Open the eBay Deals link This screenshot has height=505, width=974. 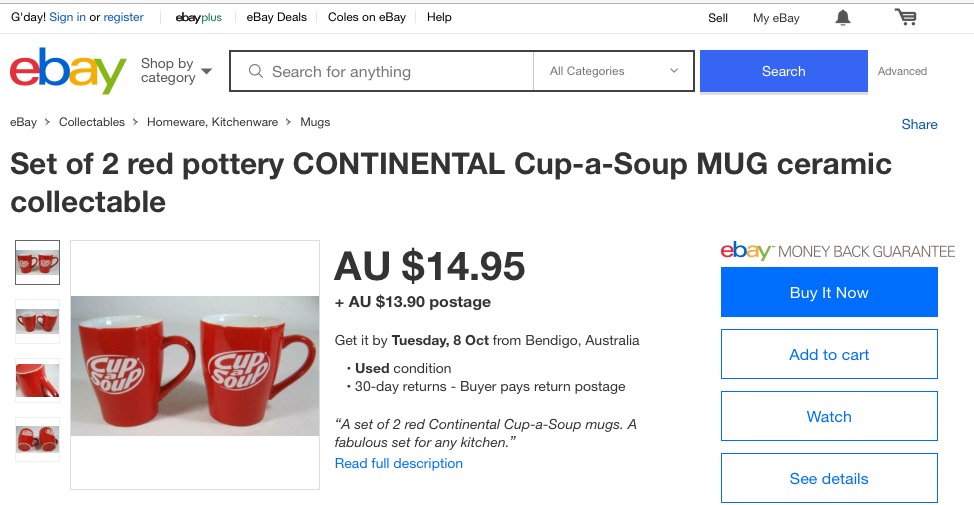[x=277, y=17]
